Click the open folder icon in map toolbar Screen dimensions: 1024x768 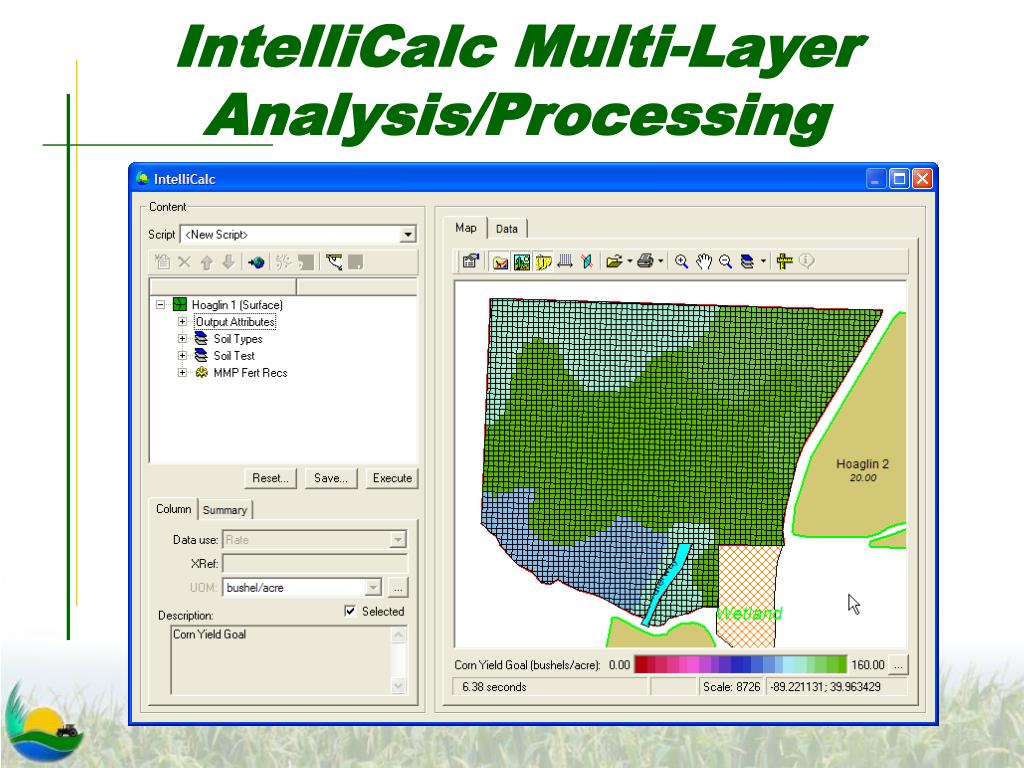coord(613,262)
